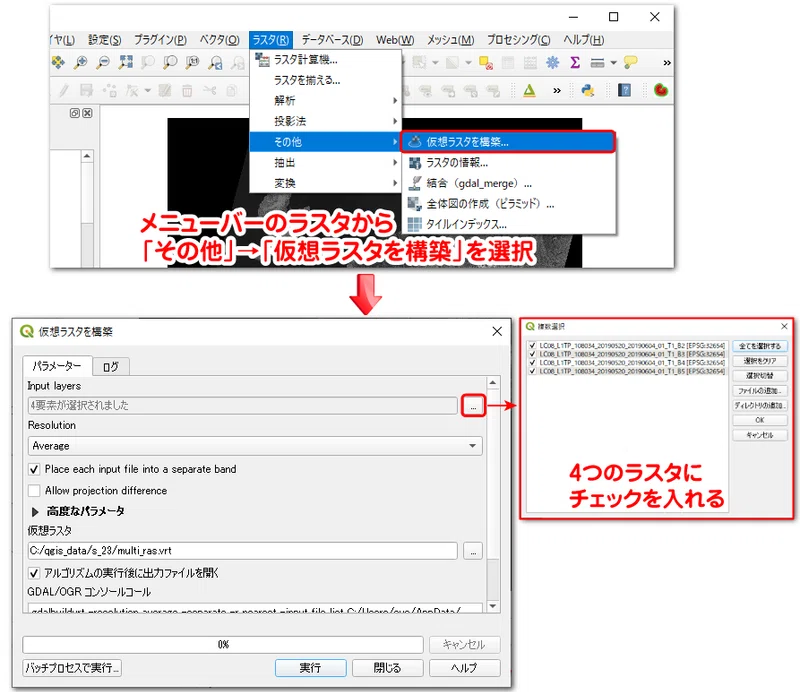The height and width of the screenshot is (692, 800).
Task: Expand the 投影法 submenu
Action: coord(326,121)
